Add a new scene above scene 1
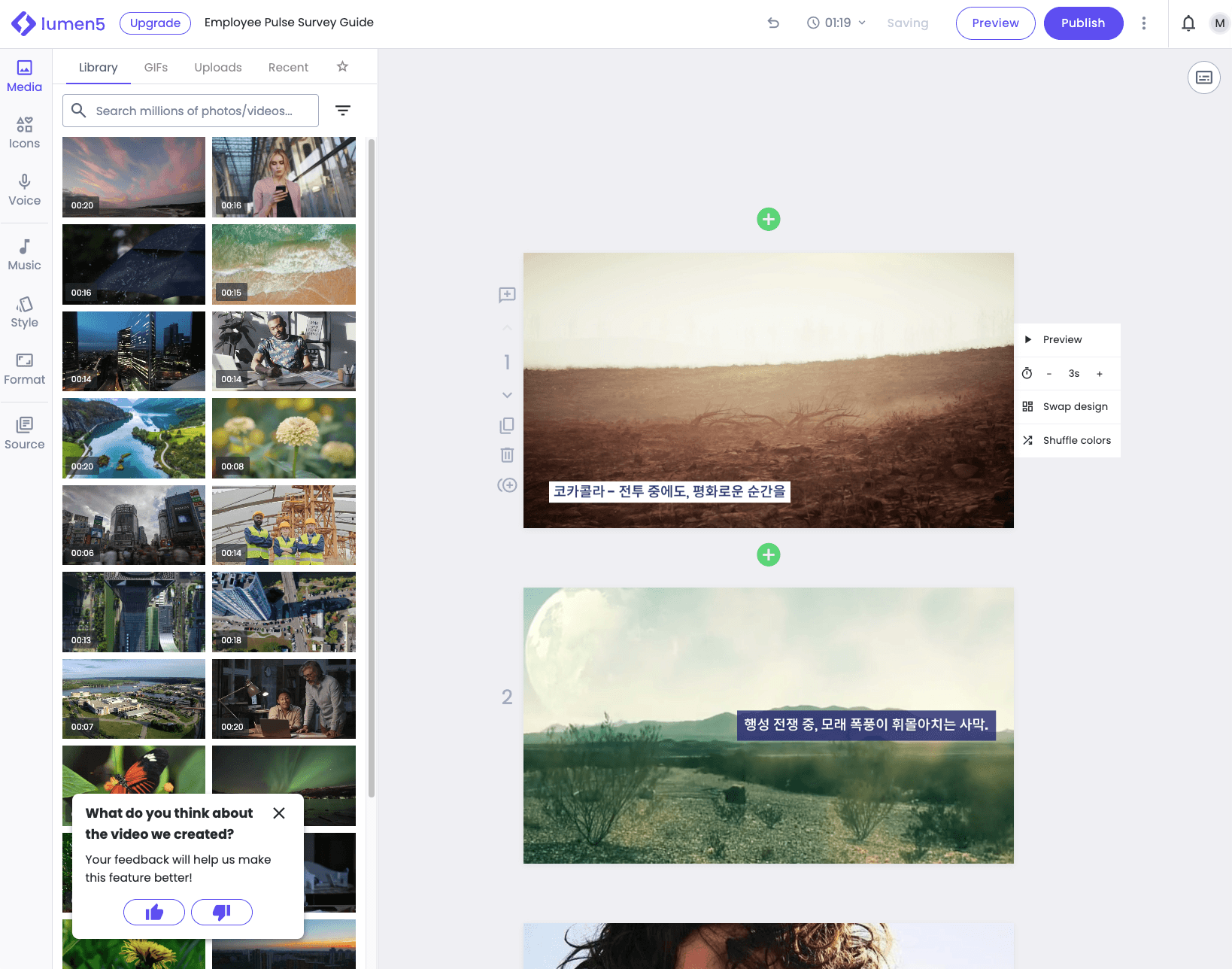 (x=768, y=220)
